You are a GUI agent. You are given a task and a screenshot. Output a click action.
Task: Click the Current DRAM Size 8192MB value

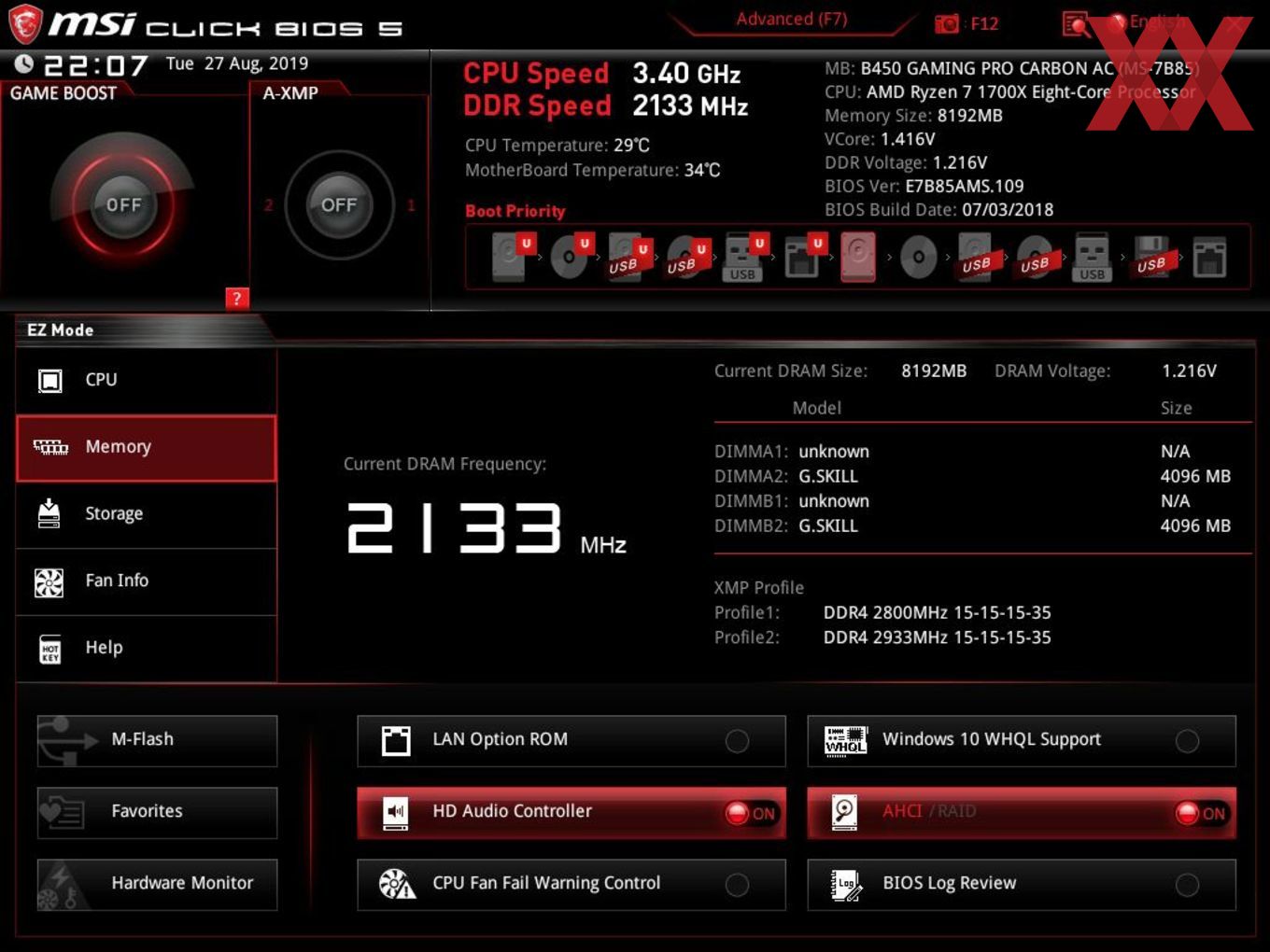click(934, 371)
